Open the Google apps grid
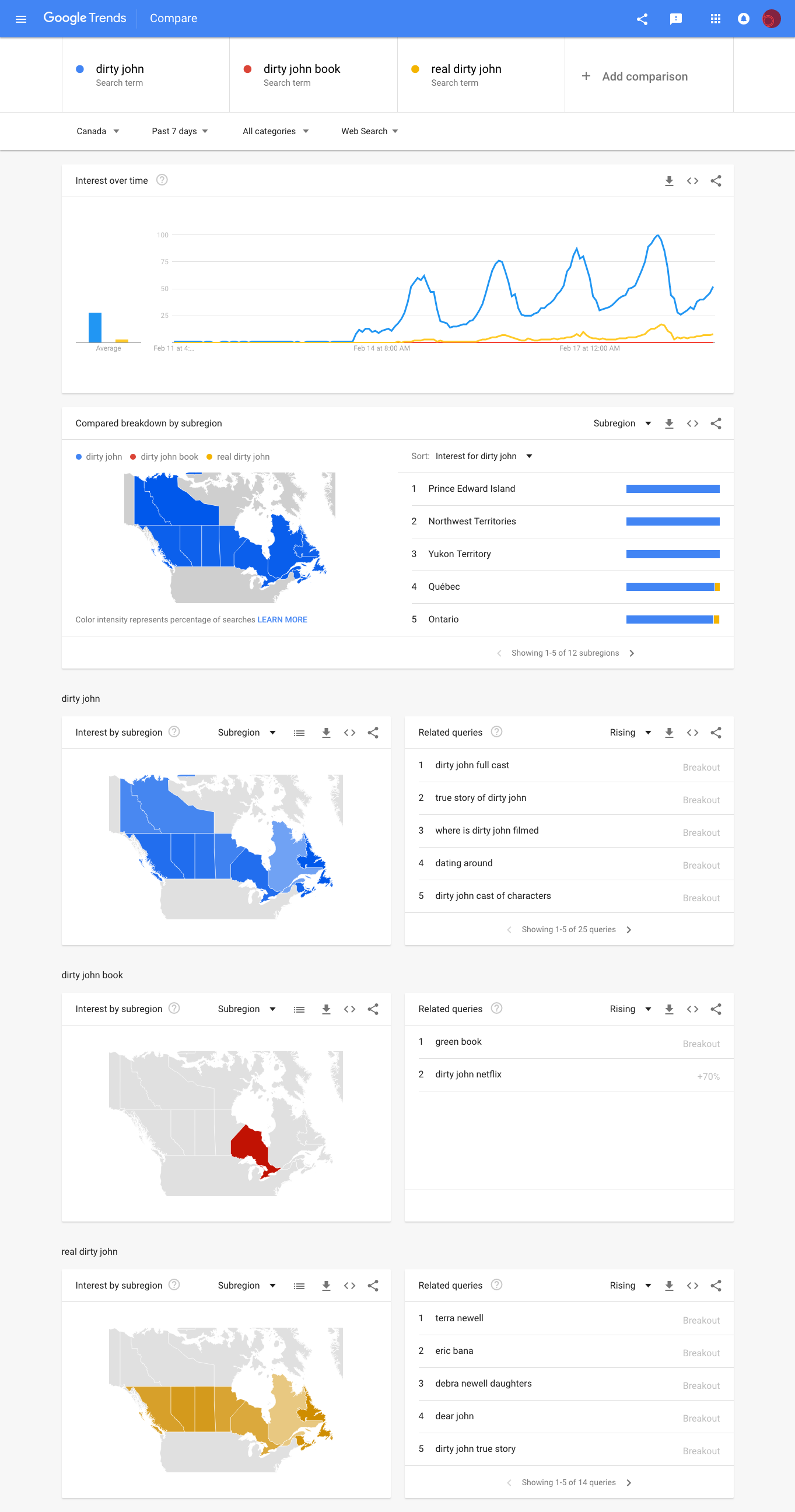The image size is (795, 1512). (715, 19)
